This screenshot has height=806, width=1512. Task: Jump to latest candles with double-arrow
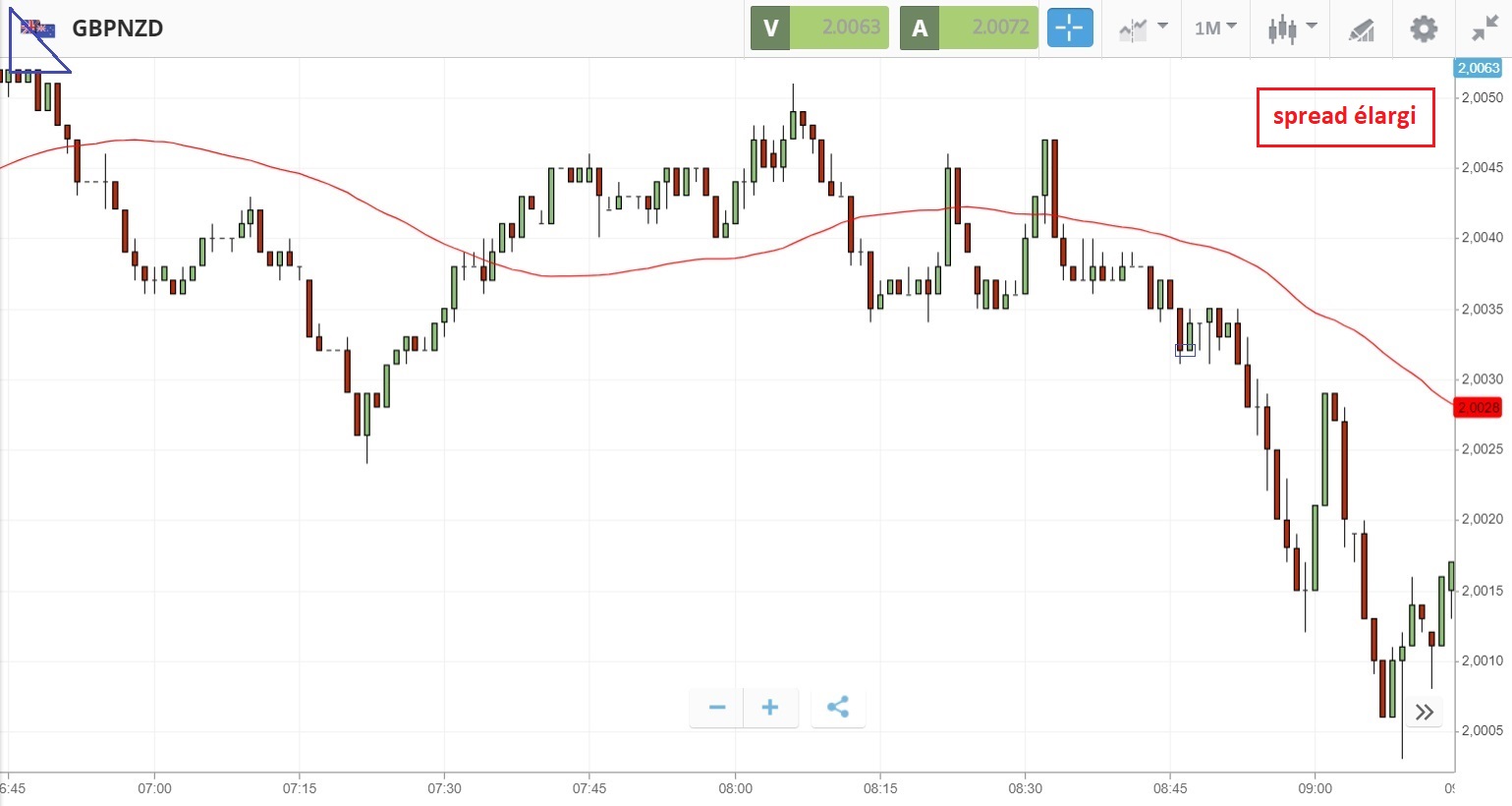coord(1425,712)
